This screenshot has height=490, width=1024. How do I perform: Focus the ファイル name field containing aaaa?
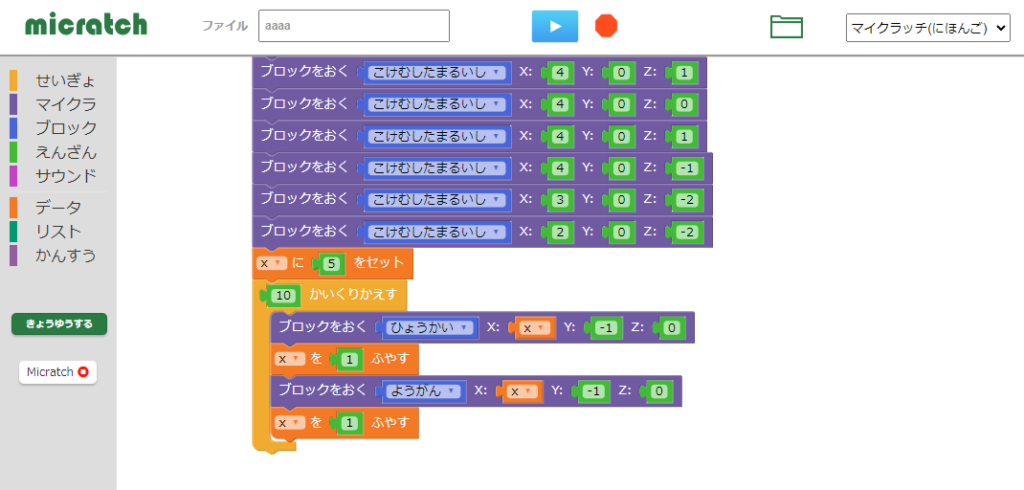tap(354, 26)
